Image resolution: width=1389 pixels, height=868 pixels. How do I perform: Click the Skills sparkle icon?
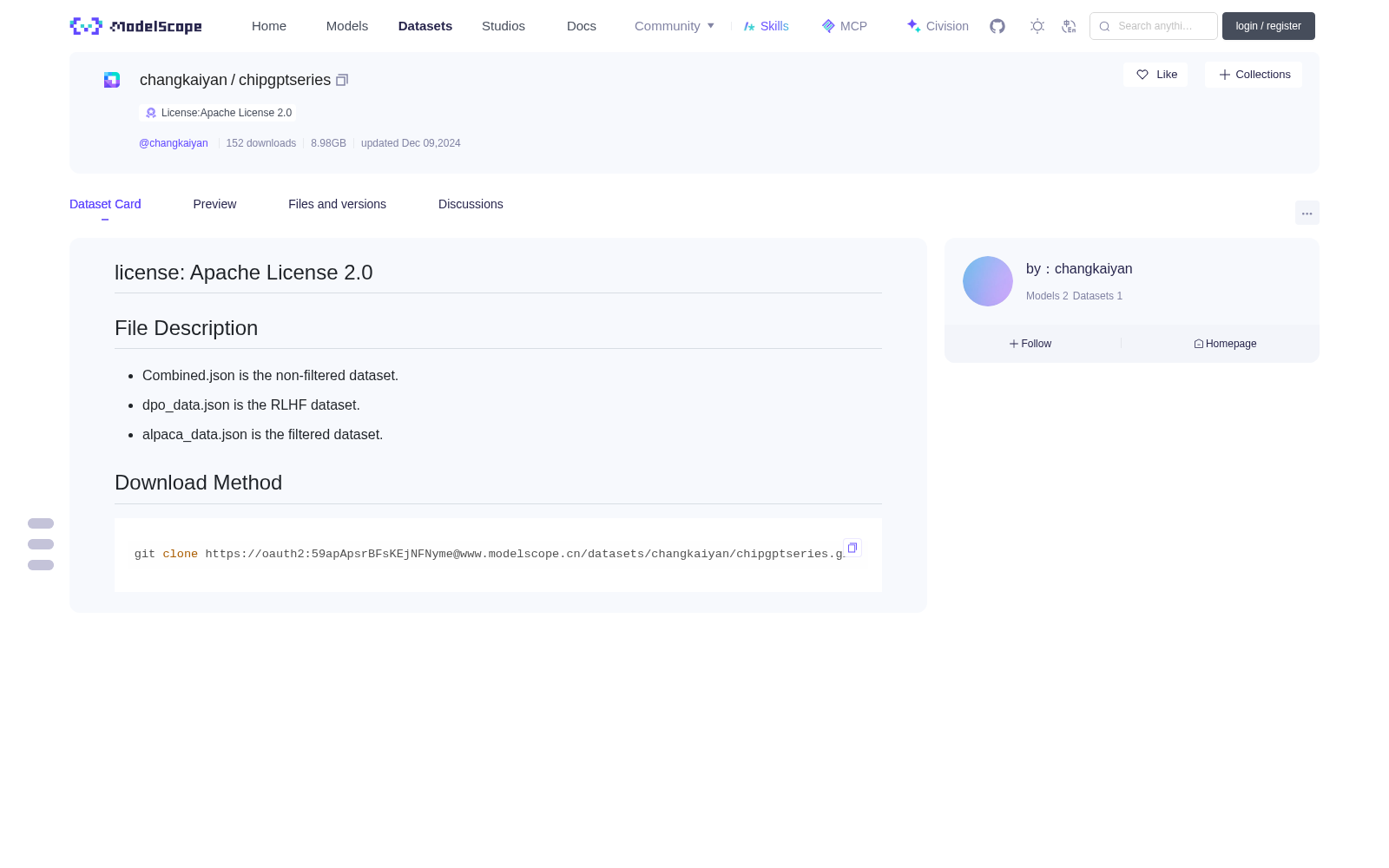[x=749, y=26]
